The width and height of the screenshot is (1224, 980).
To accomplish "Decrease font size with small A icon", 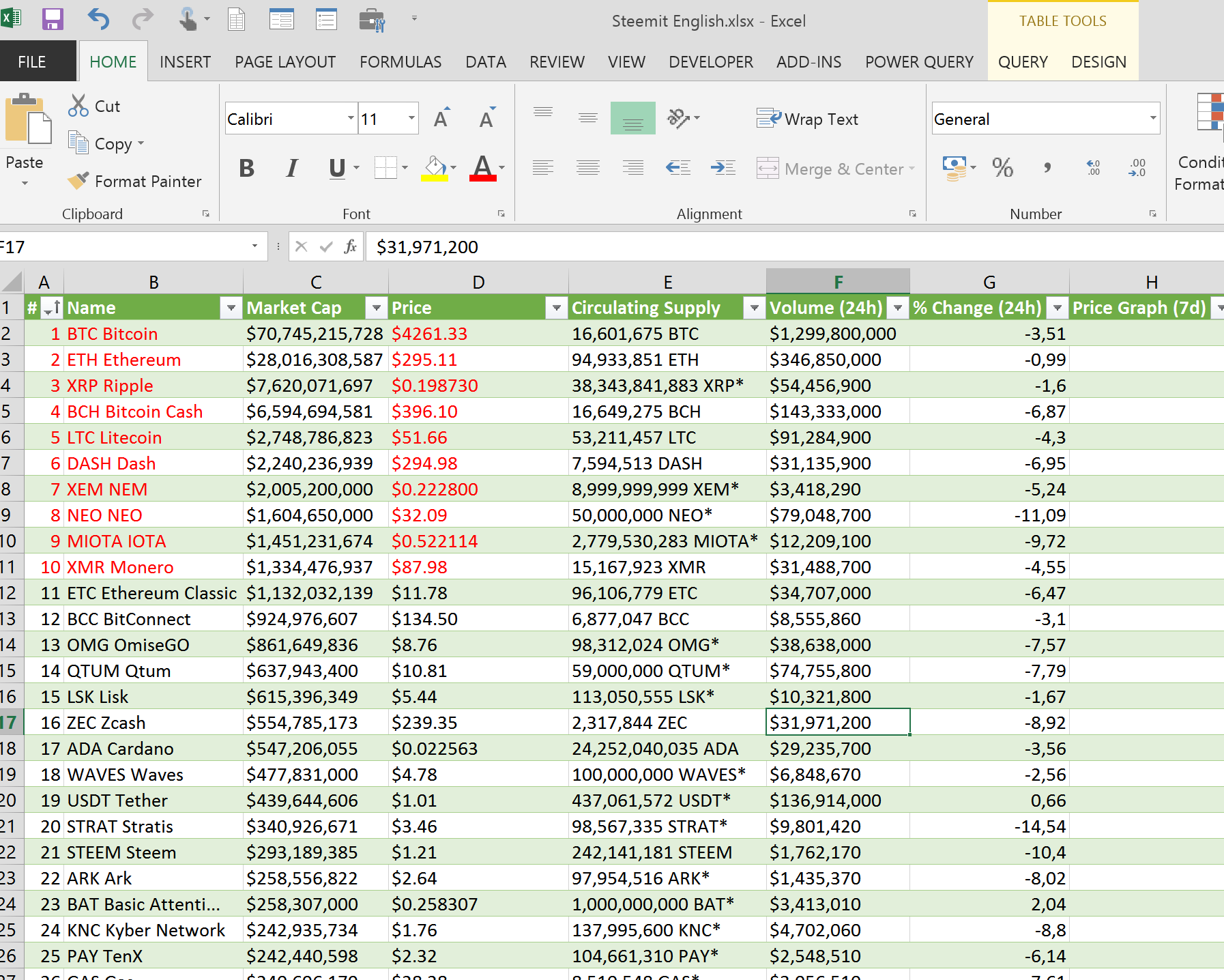I will (x=486, y=119).
